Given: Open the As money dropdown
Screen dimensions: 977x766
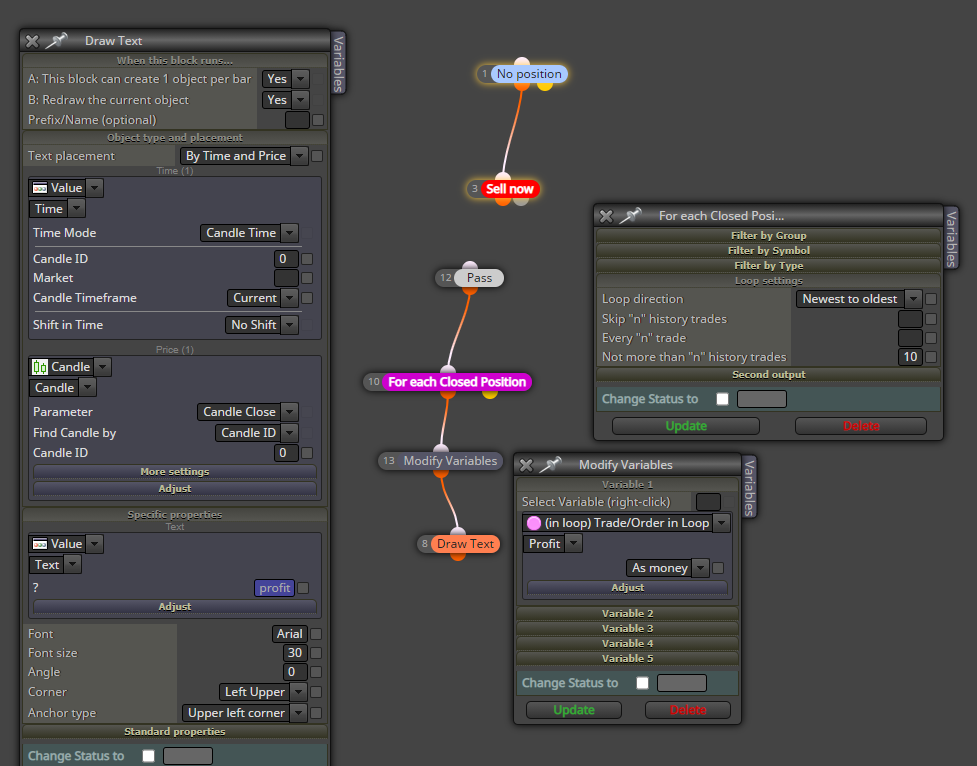Looking at the screenshot, I should click(x=667, y=568).
